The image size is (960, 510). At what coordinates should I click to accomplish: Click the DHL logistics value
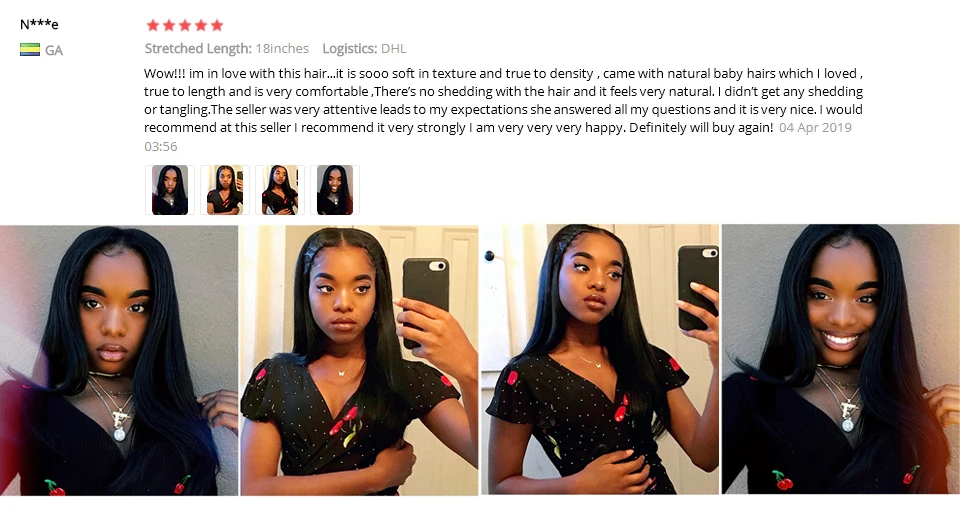394,48
